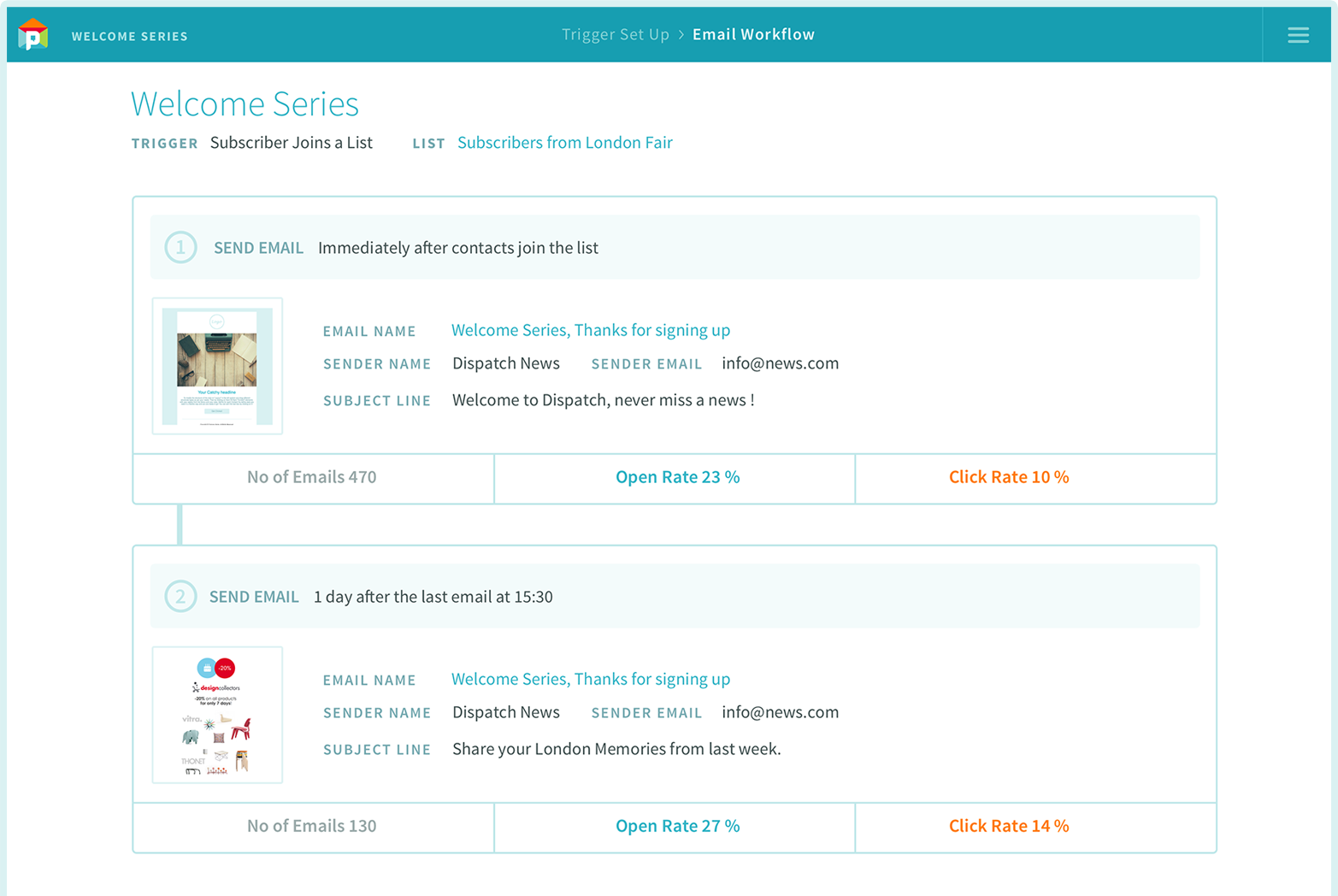Select the step 2 circle icon
The height and width of the screenshot is (896, 1338).
[x=180, y=596]
